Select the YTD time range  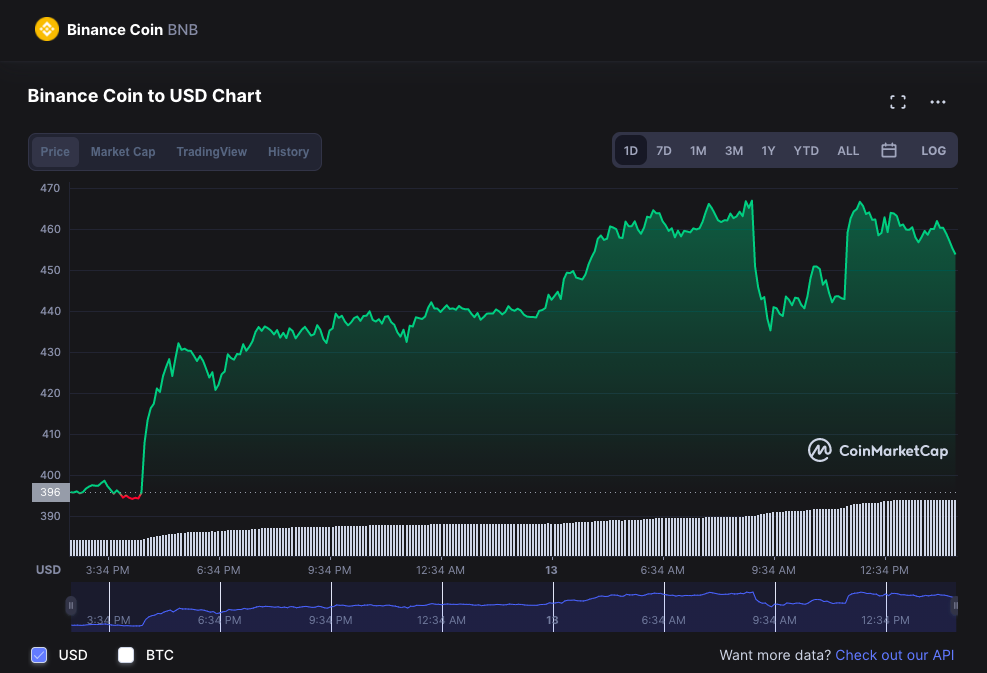tap(806, 150)
